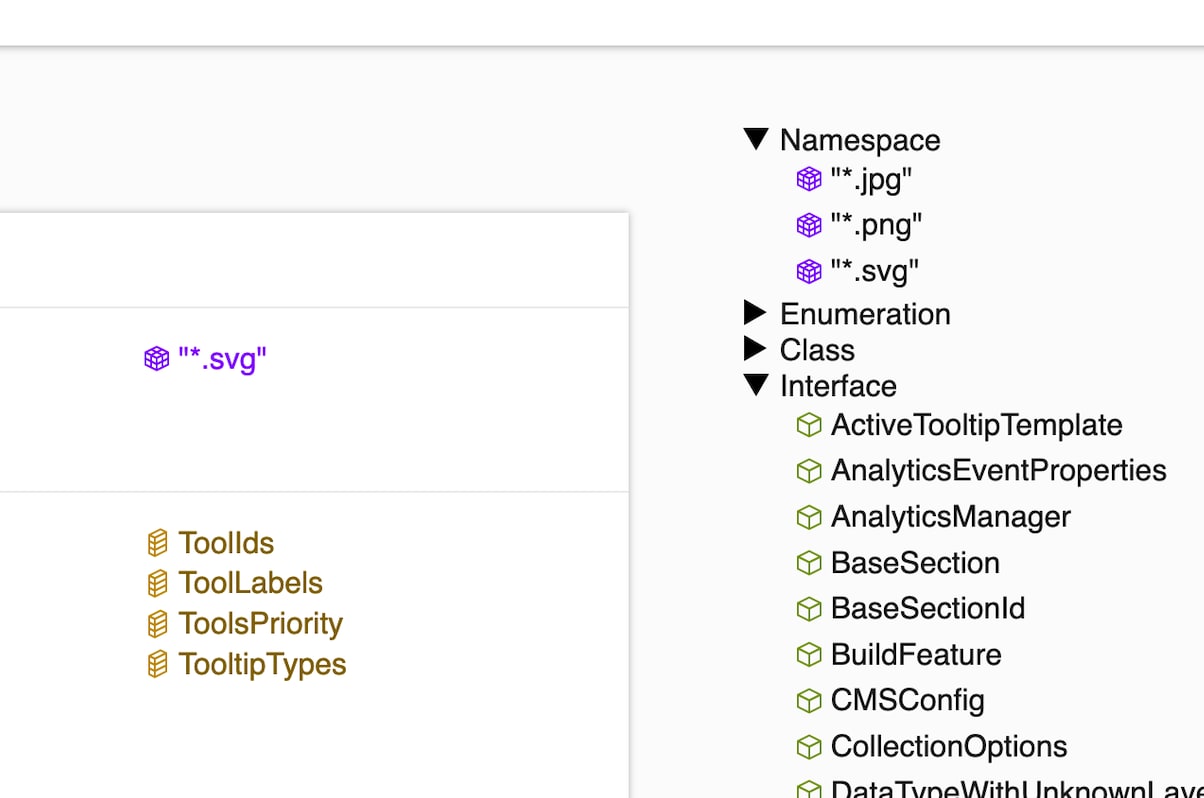The image size is (1204, 798).
Task: Collapse the Interface section
Action: (756, 385)
